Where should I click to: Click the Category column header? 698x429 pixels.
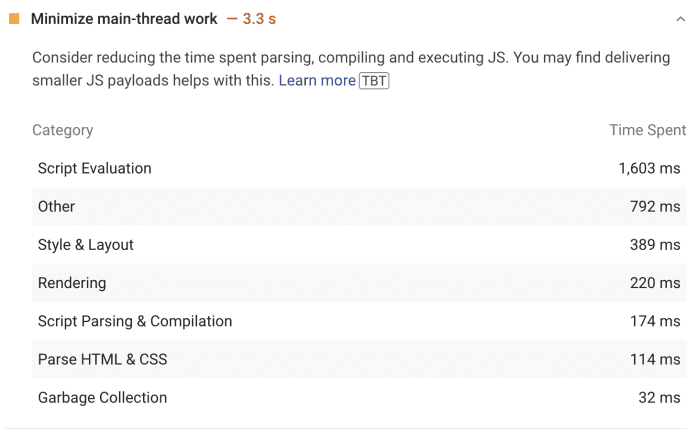pyautogui.click(x=63, y=130)
